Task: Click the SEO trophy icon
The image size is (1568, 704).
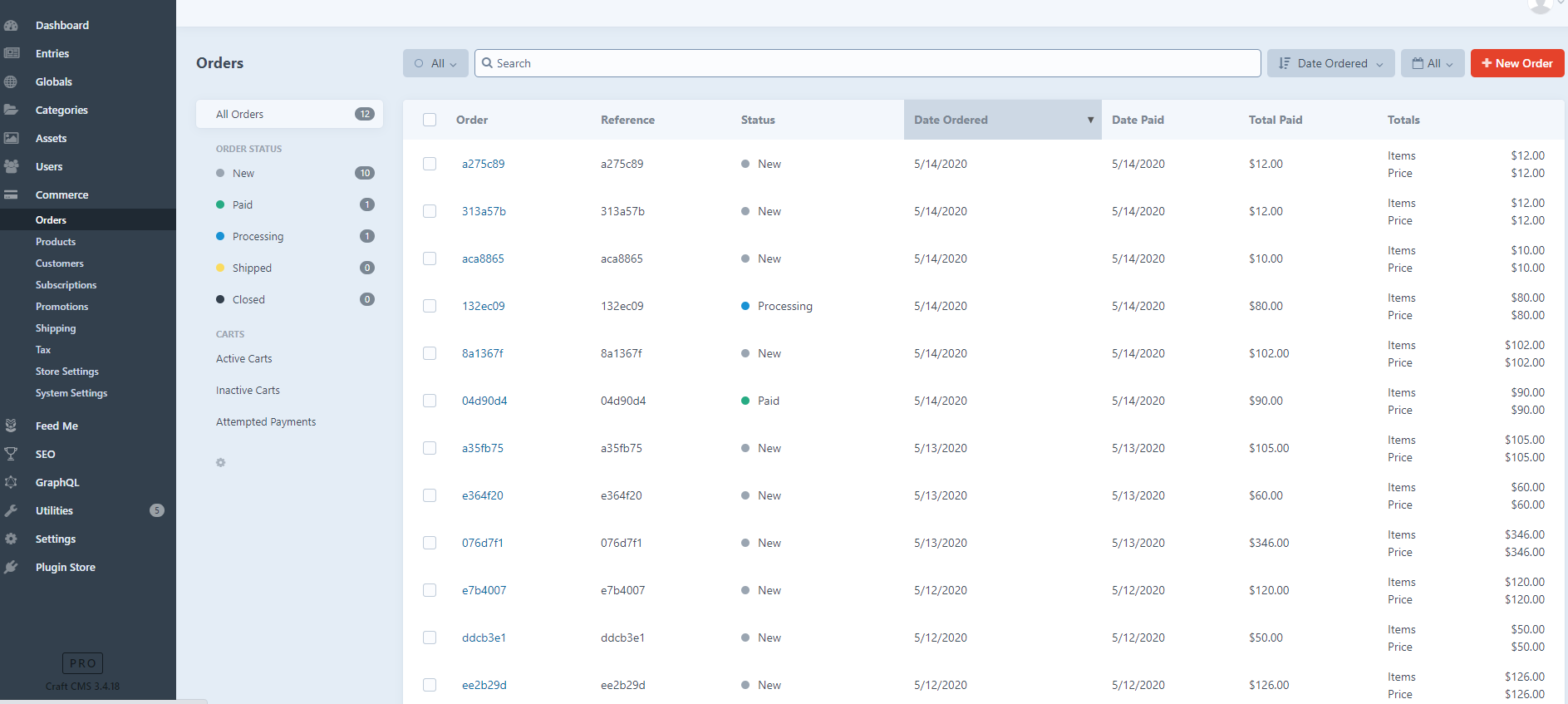Action: [x=11, y=454]
